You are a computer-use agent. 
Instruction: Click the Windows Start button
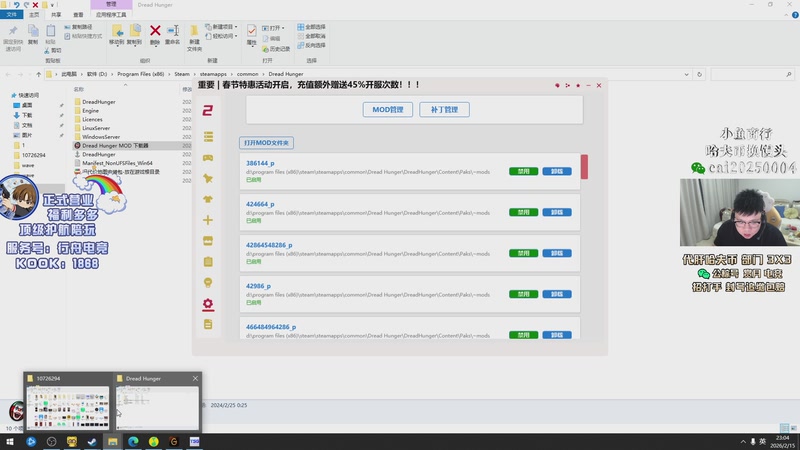click(x=10, y=442)
